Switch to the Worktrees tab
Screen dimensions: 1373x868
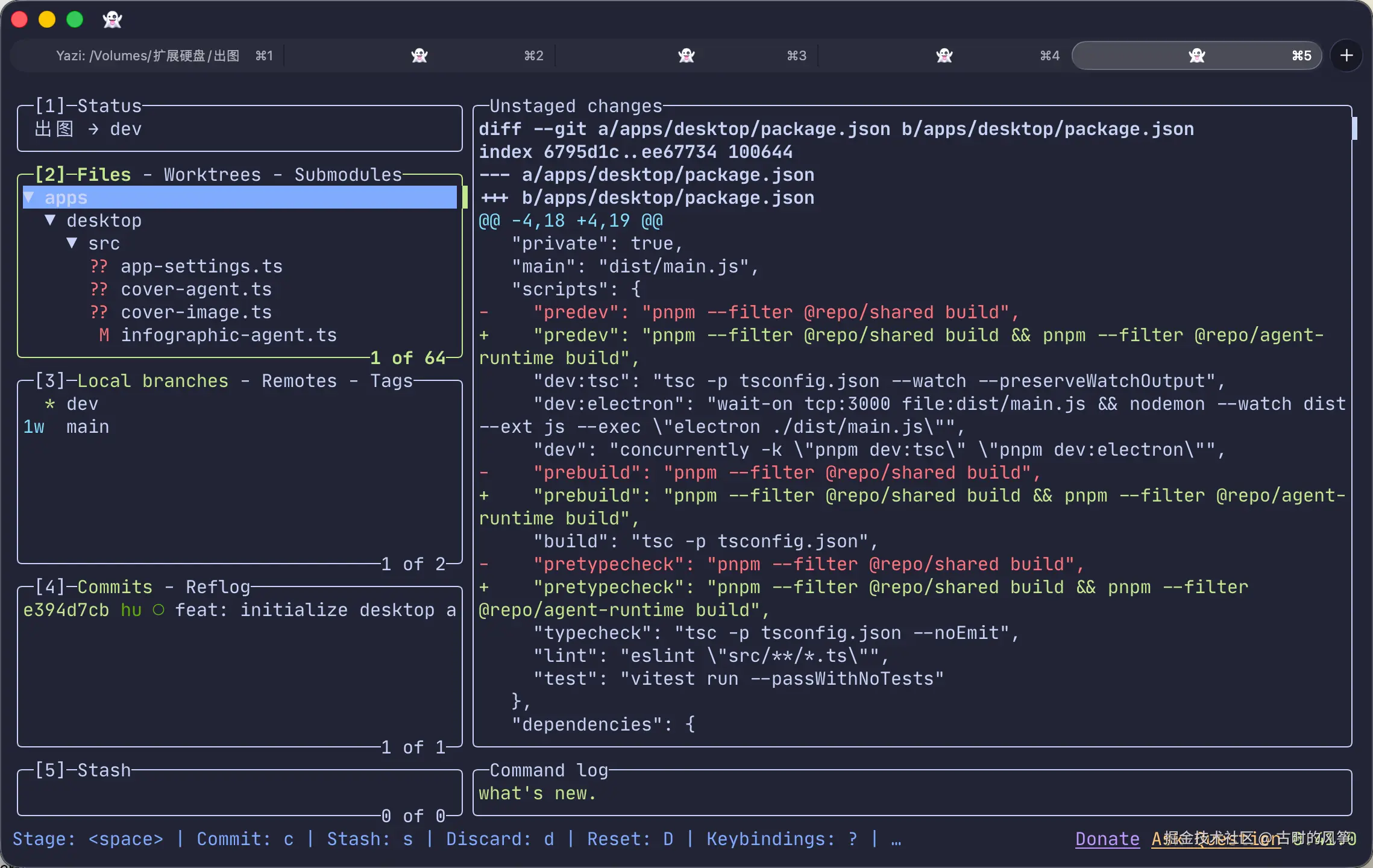[x=212, y=175]
